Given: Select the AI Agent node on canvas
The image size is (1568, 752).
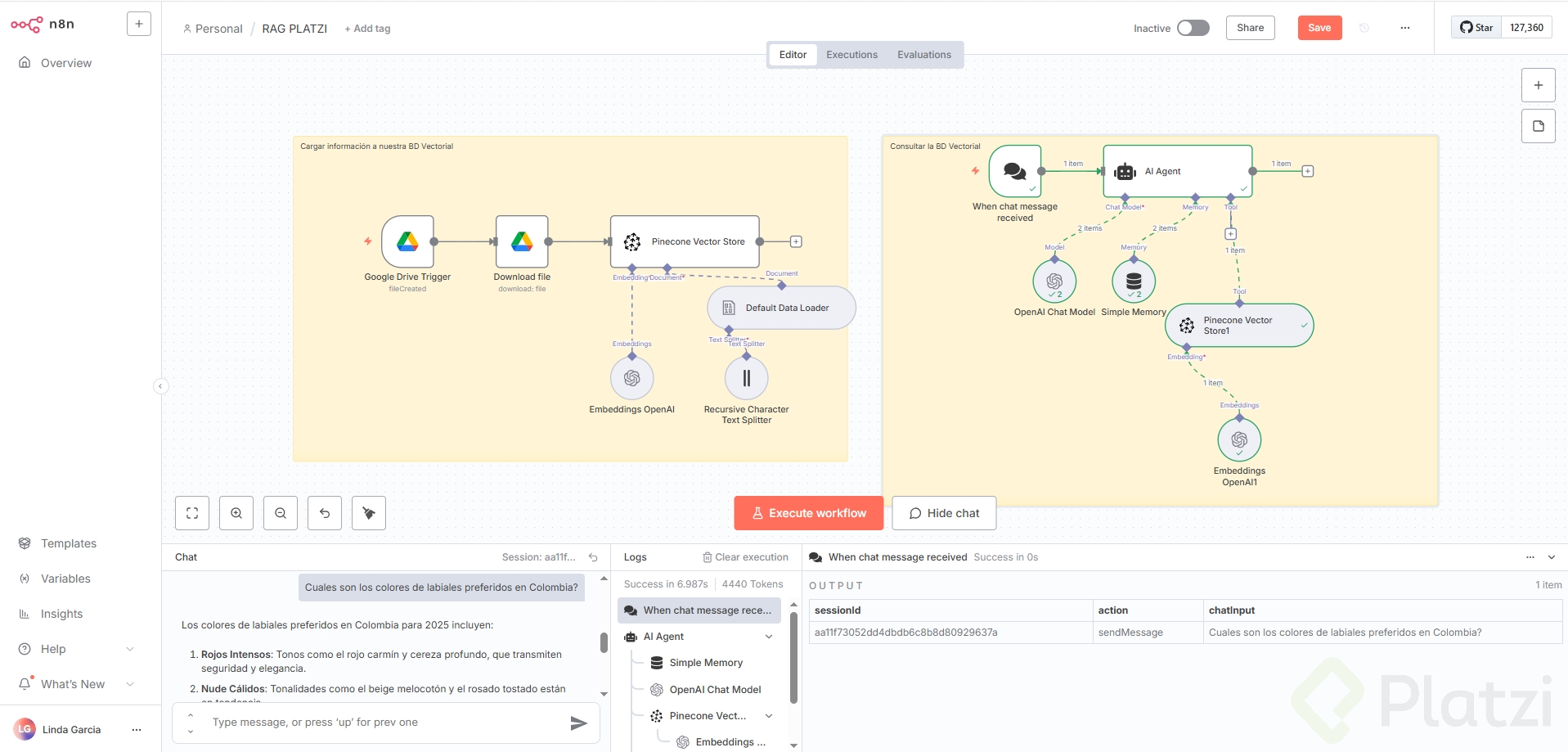Looking at the screenshot, I should (1178, 171).
